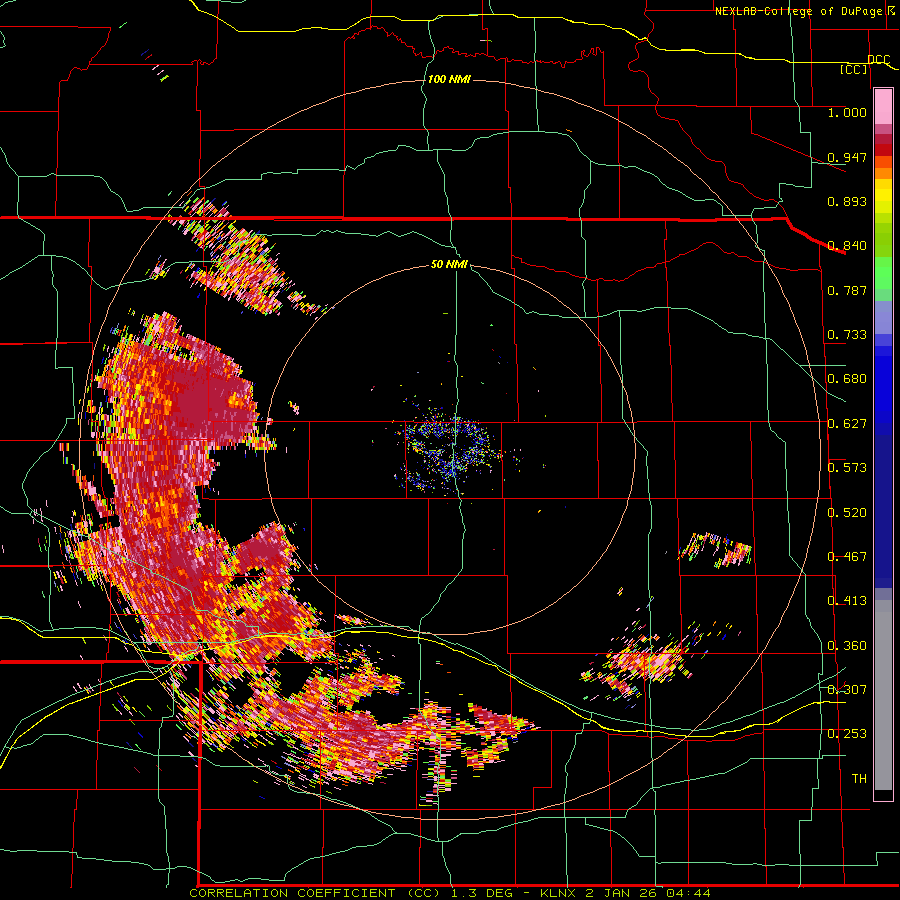
Task: Click the "NEXLAB-College of DuPage" header text
Action: (798, 11)
